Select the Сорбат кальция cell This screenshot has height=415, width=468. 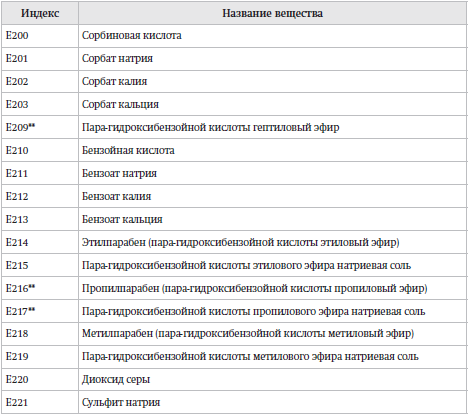[x=272, y=105]
